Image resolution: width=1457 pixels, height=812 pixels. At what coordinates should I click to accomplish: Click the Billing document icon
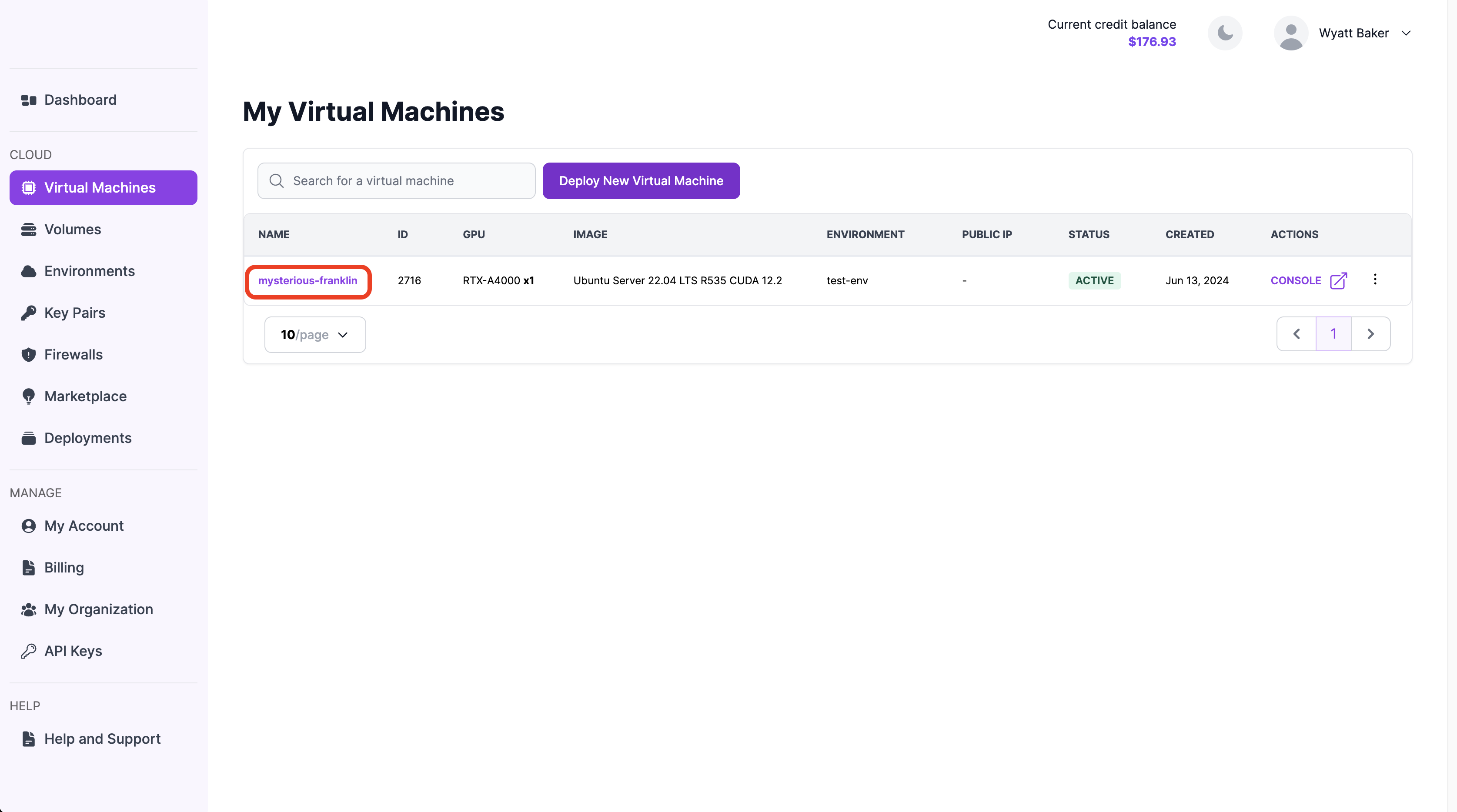point(28,568)
